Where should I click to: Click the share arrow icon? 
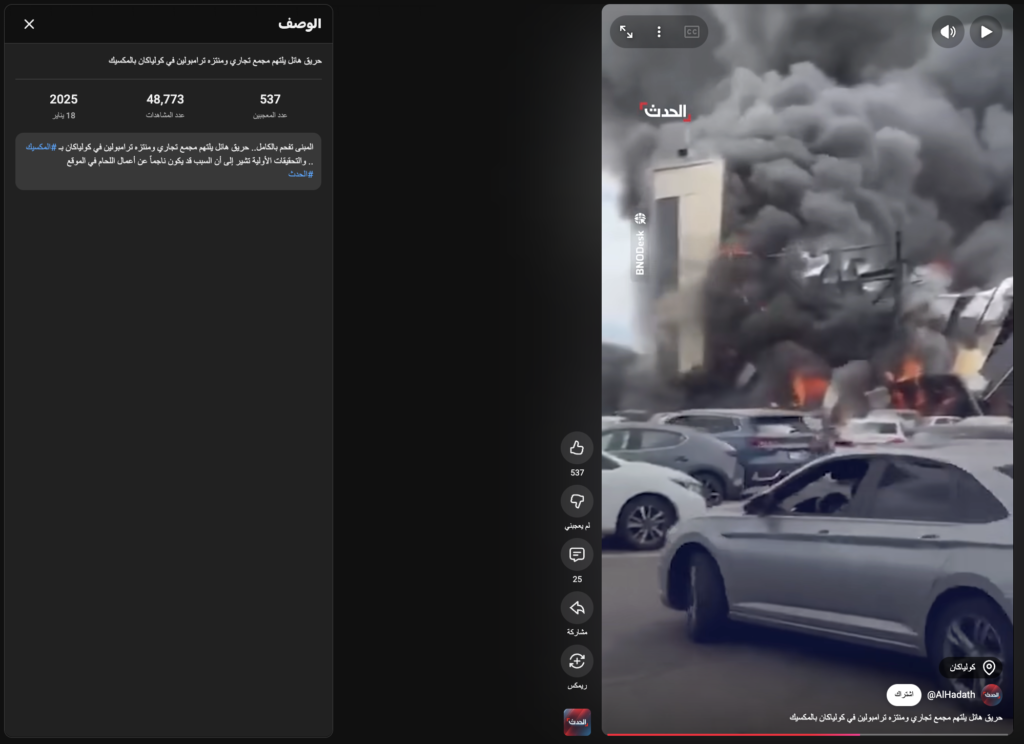(577, 608)
